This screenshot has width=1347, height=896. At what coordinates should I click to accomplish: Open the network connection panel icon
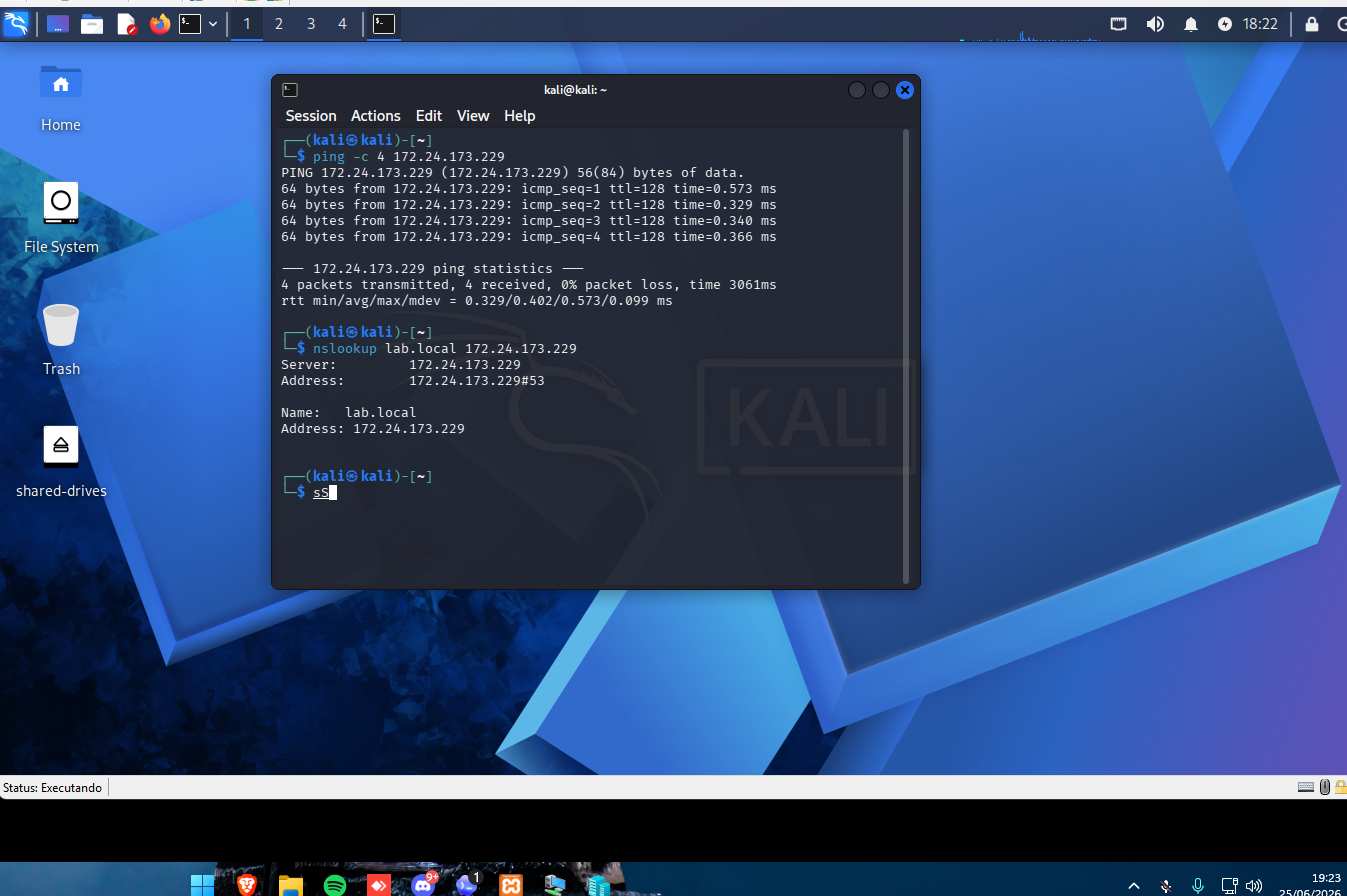tap(1119, 24)
